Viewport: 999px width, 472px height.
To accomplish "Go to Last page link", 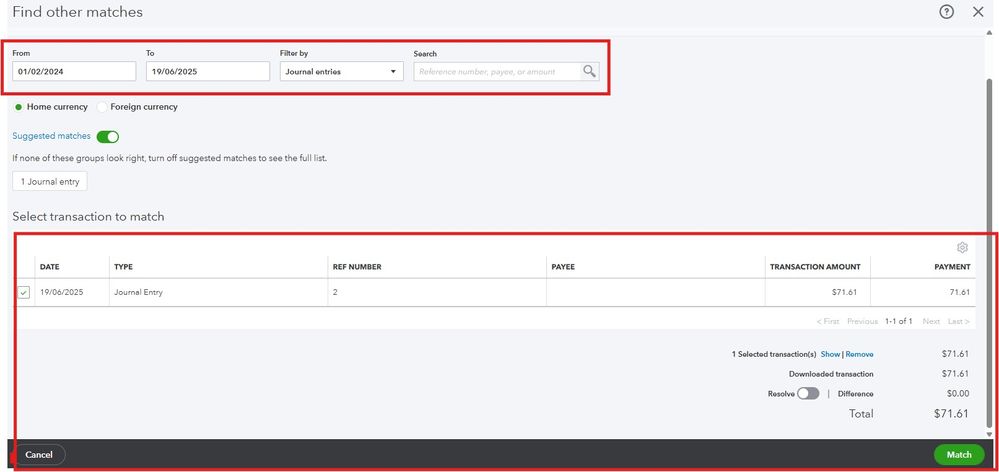I will pyautogui.click(x=958, y=322).
